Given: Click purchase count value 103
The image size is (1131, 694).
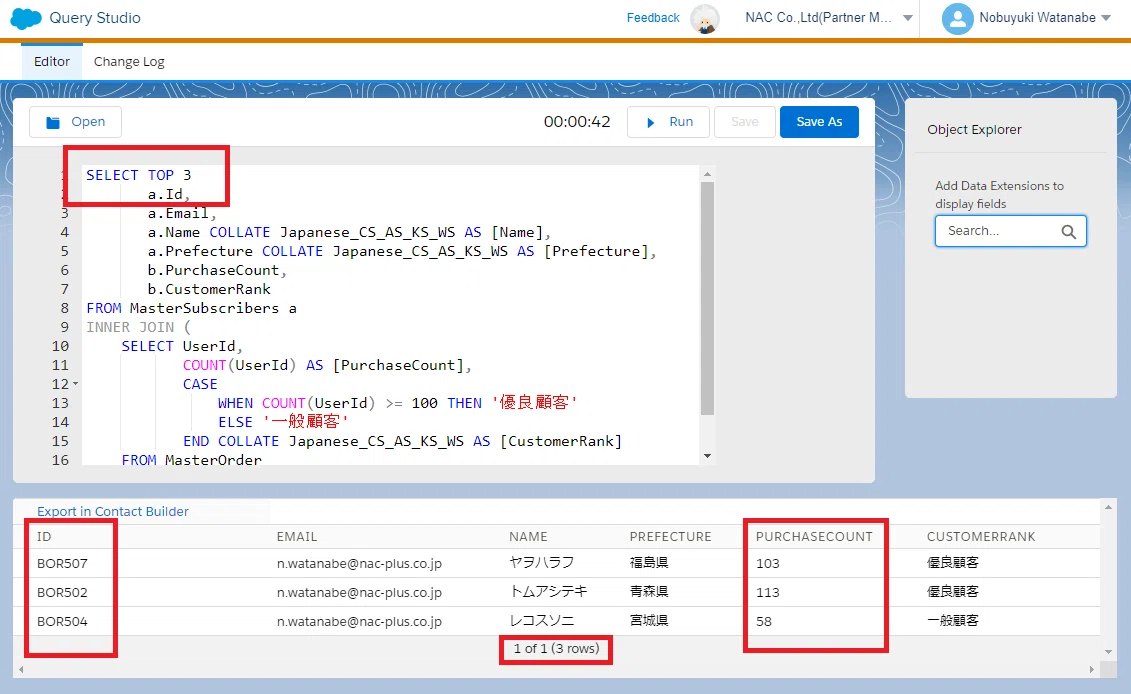Looking at the screenshot, I should pos(767,563).
